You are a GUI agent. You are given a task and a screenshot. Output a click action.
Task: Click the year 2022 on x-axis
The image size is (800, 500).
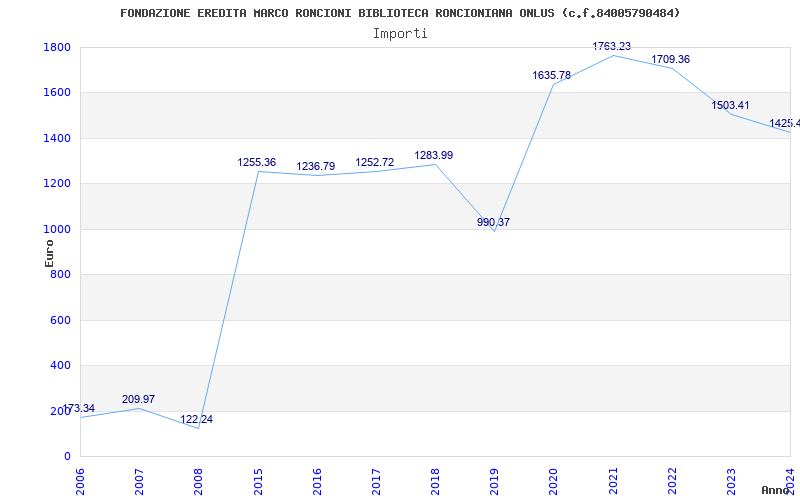click(x=672, y=481)
